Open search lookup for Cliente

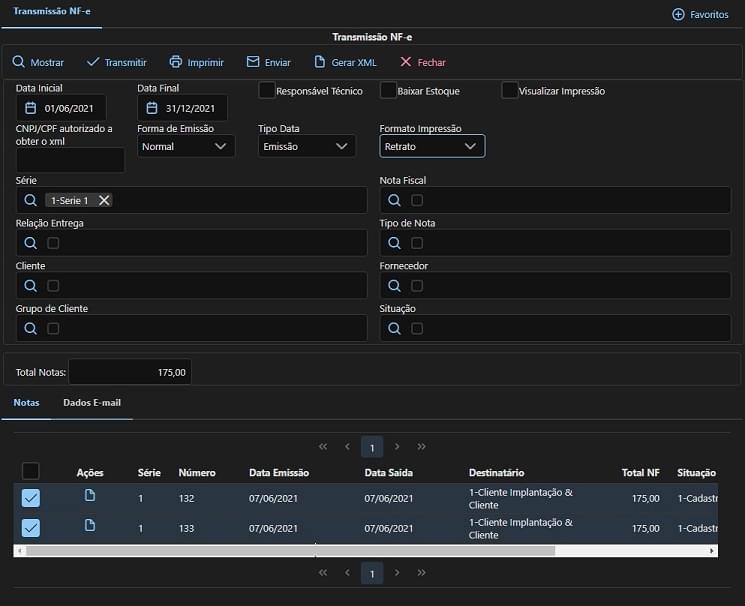[30, 286]
